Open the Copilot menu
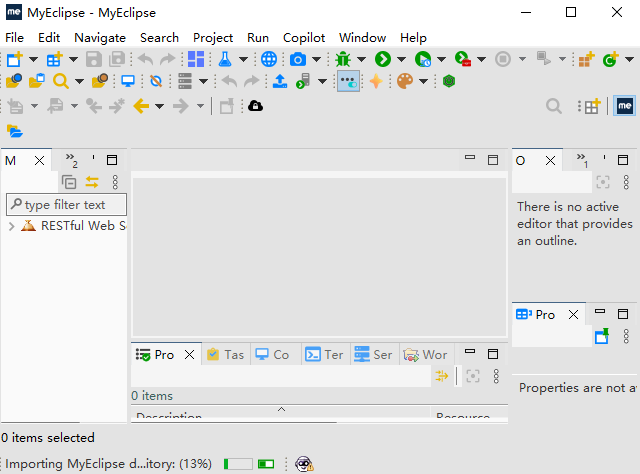The width and height of the screenshot is (640, 474). coord(304,37)
